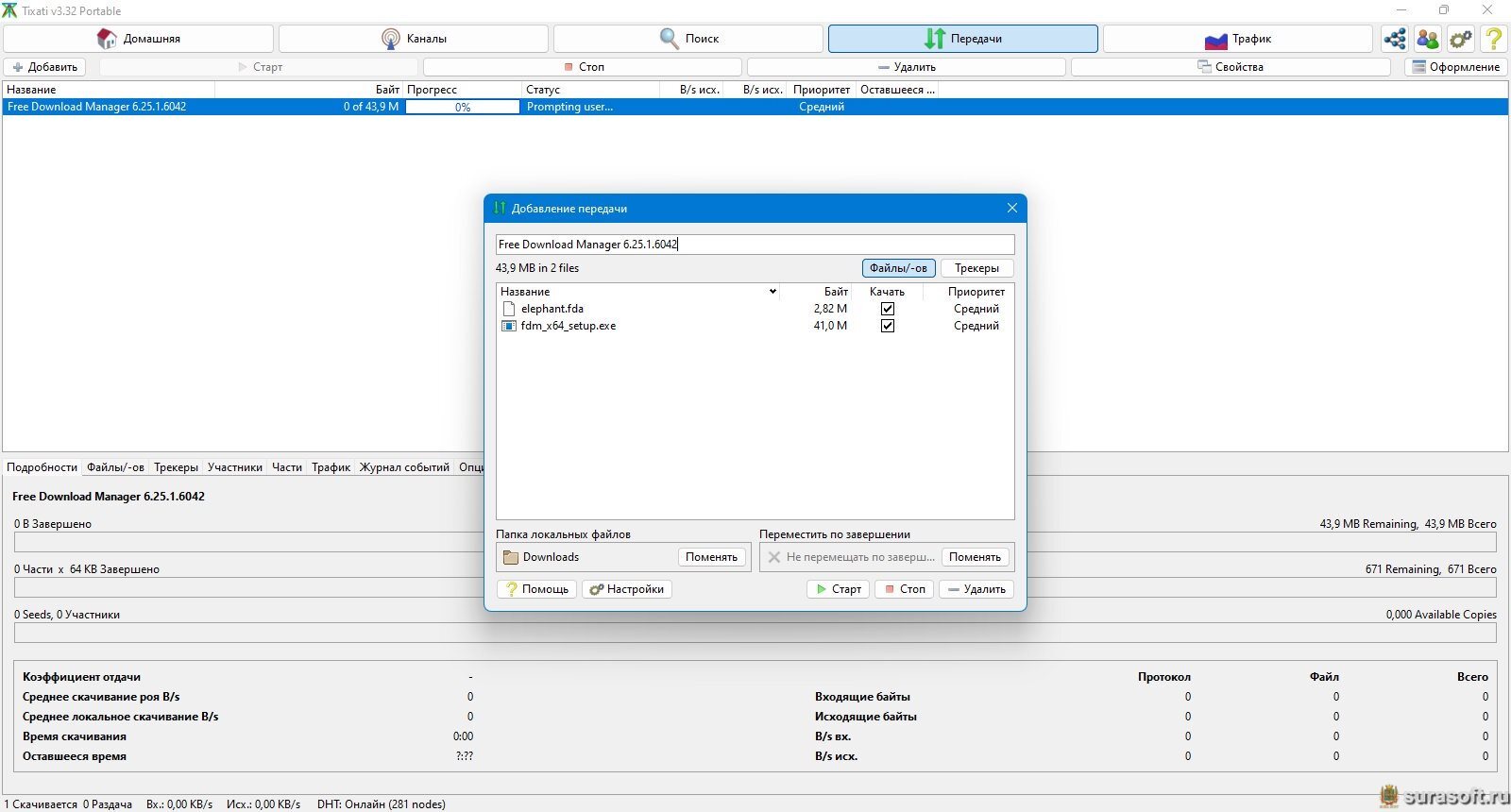Screen dimensions: 1511x812
Task: Open the Название column dropdown arrow in dialog
Action: point(772,292)
